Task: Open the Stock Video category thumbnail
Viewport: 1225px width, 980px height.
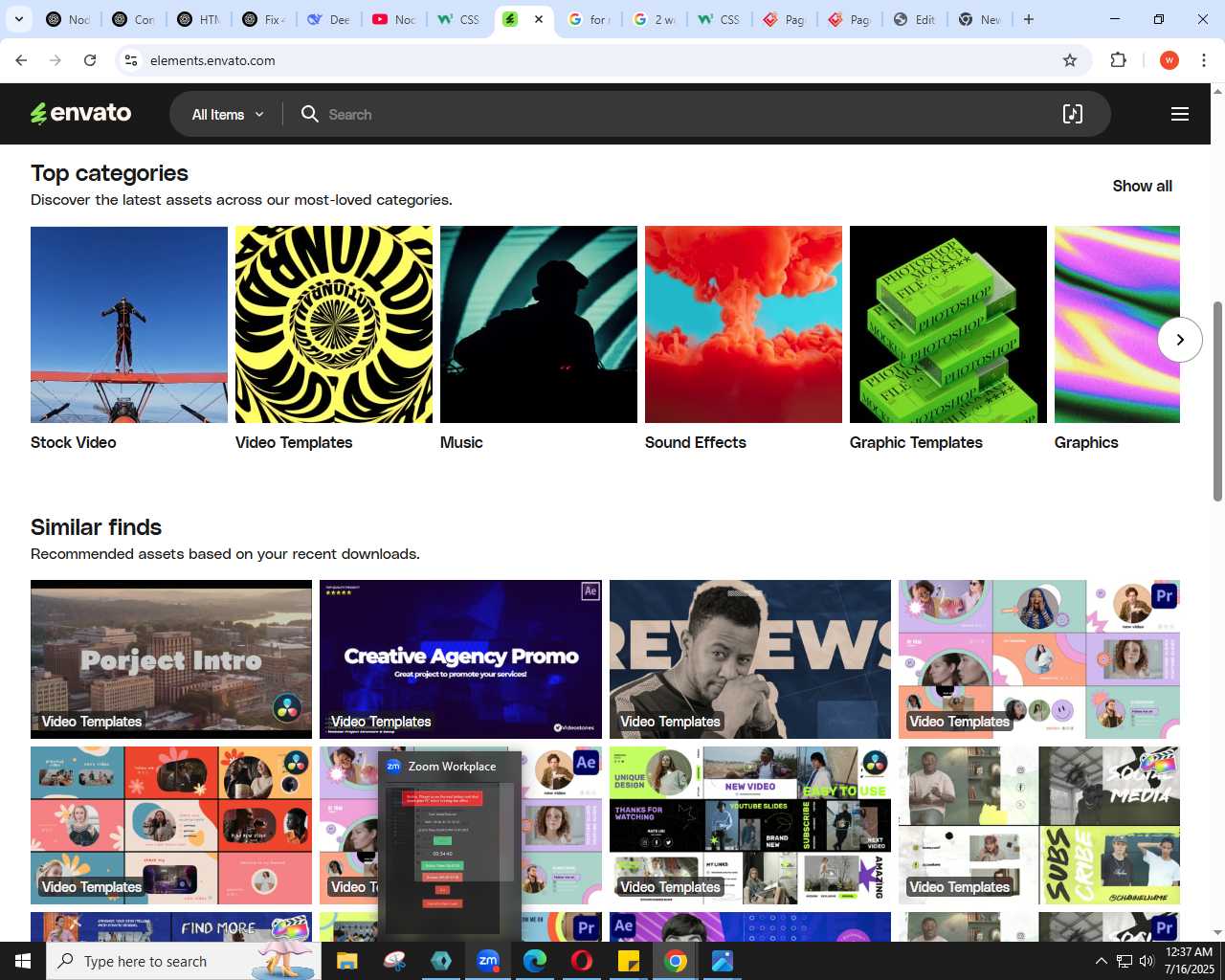Action: coord(129,324)
